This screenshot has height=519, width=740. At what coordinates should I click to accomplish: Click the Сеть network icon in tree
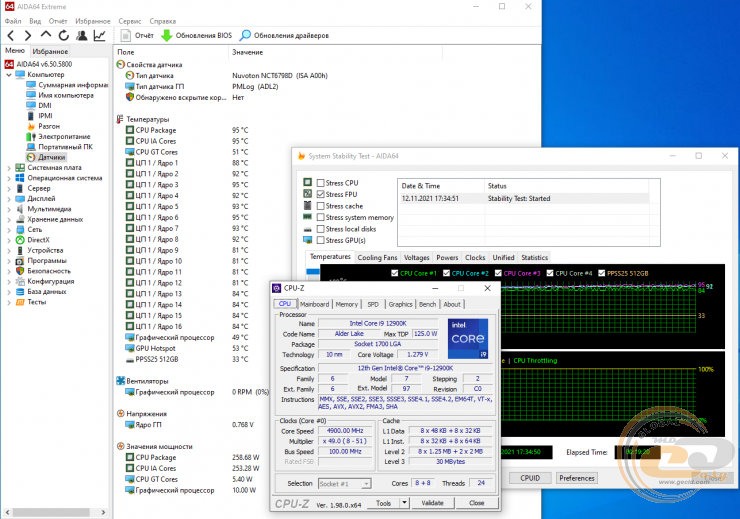tap(20, 230)
